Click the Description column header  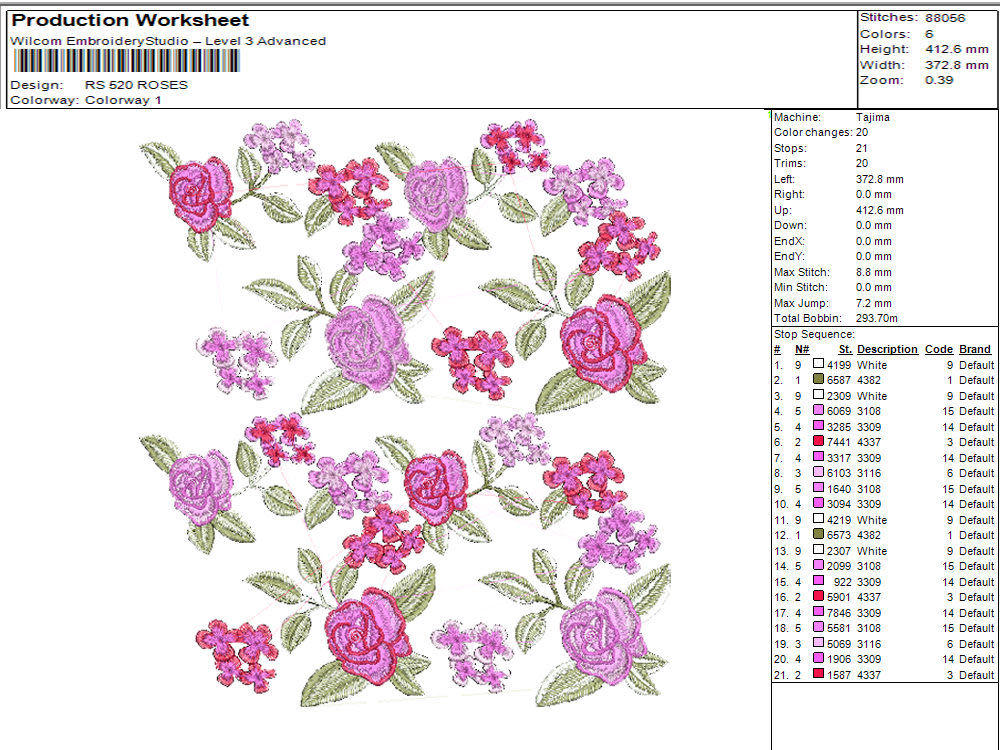coord(887,349)
